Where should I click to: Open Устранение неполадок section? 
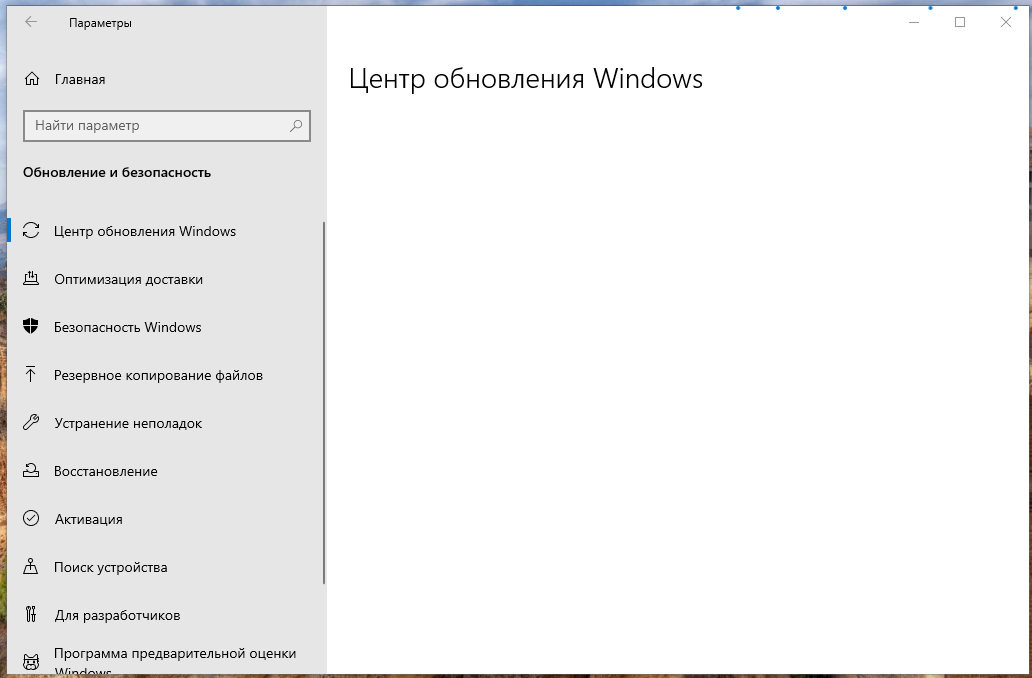(128, 423)
